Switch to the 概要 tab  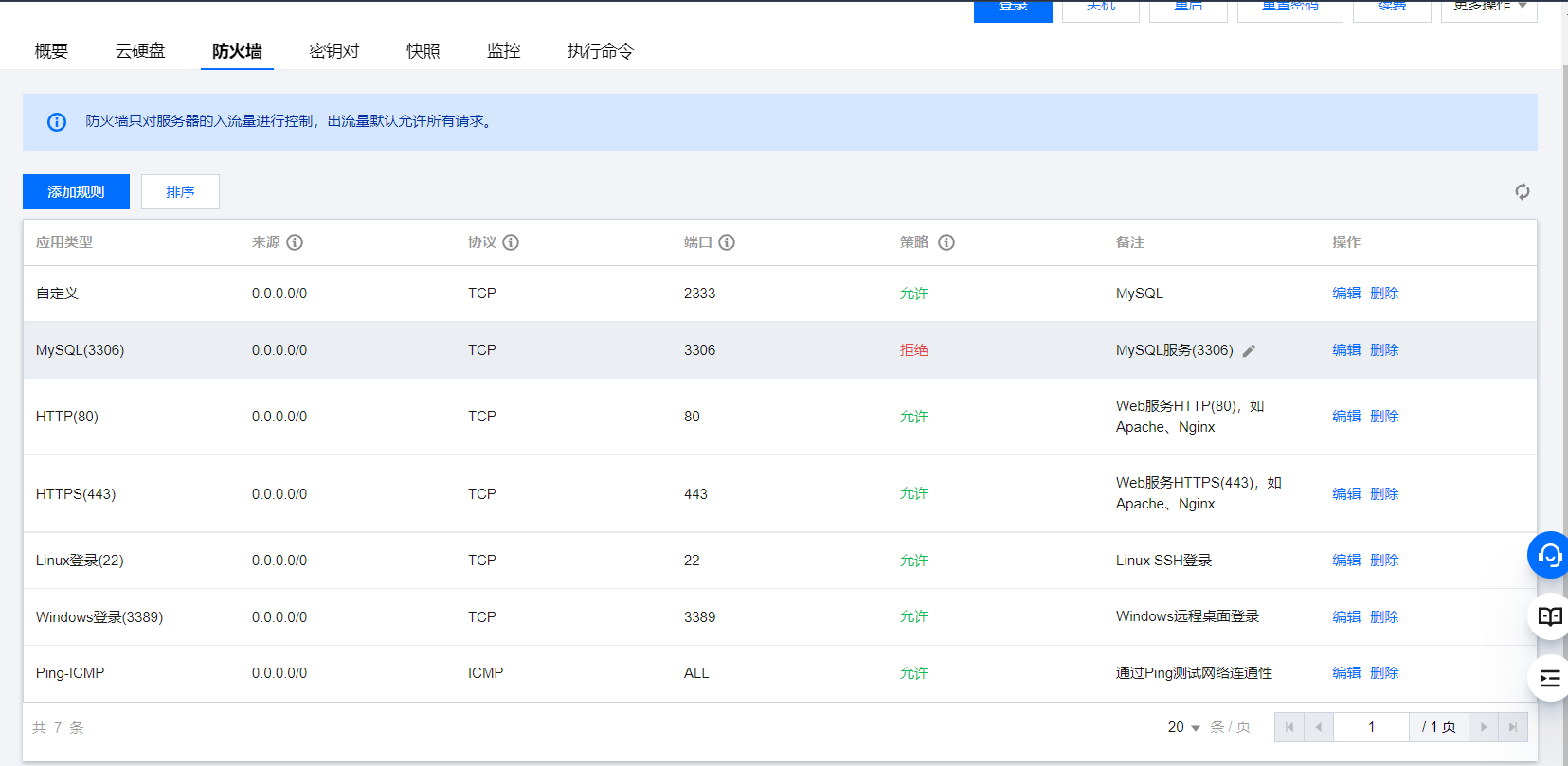pyautogui.click(x=51, y=51)
